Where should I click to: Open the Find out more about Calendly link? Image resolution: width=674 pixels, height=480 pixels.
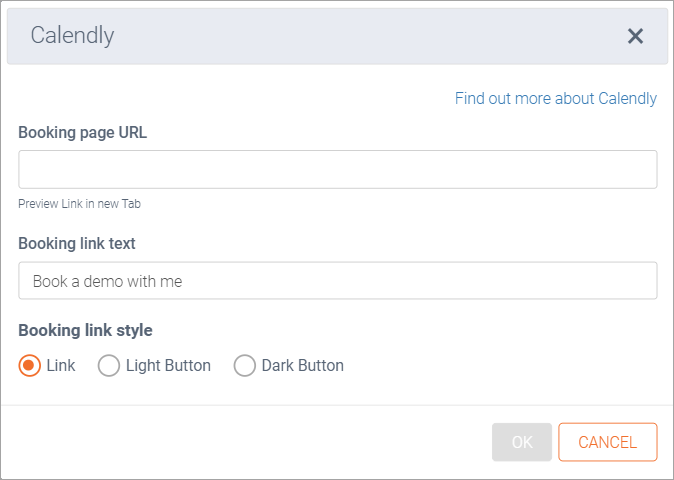(x=555, y=98)
